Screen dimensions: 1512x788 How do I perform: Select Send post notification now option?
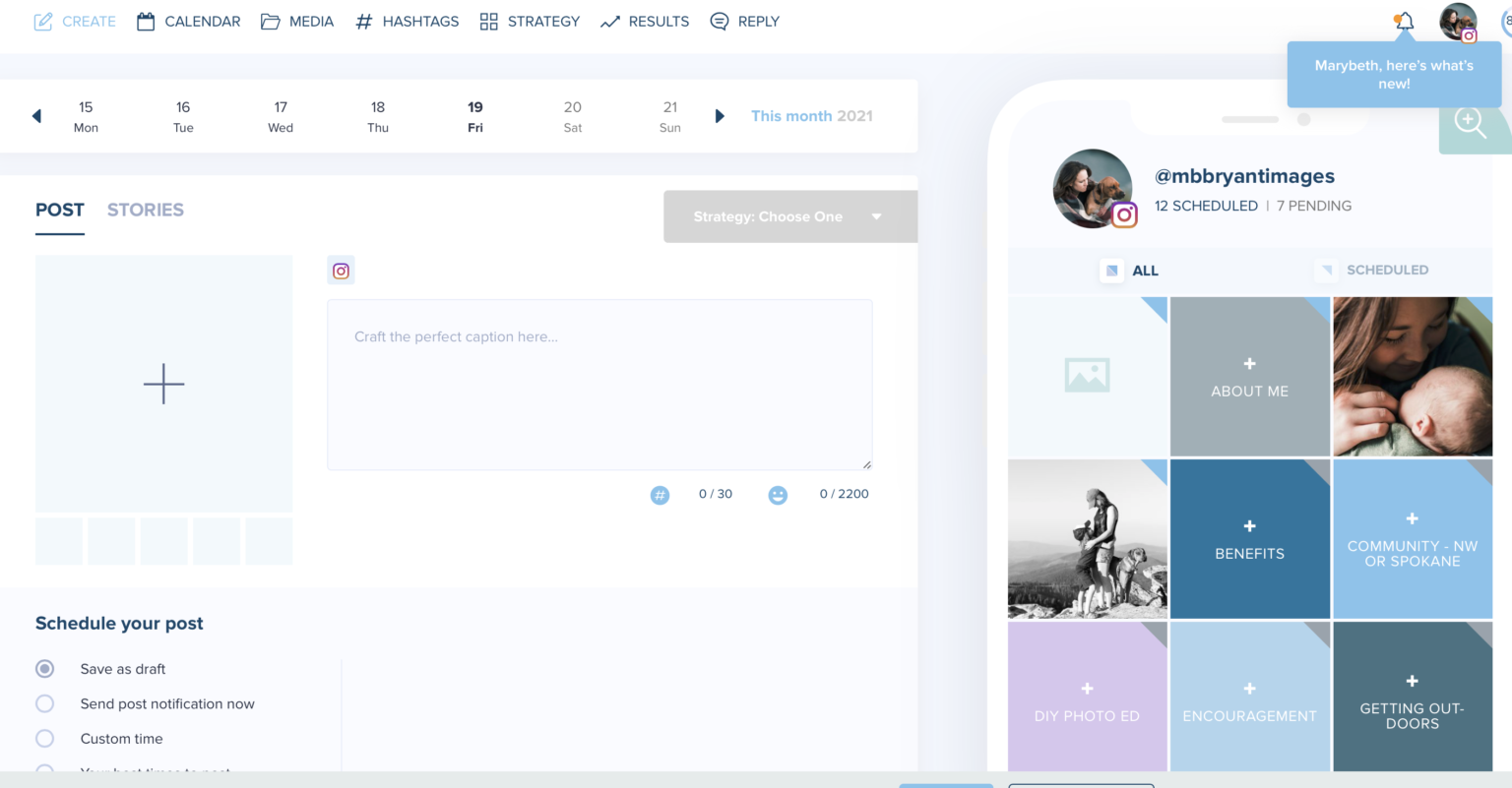pyautogui.click(x=45, y=703)
